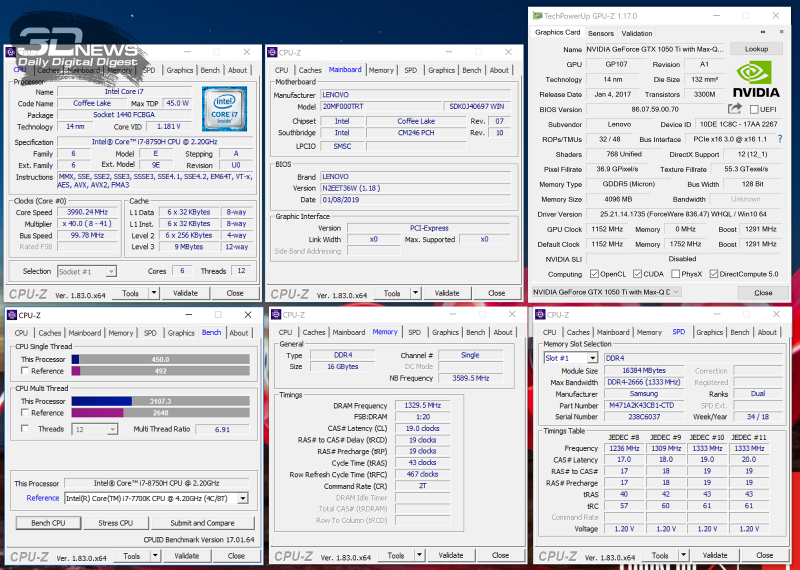Open SPD tab in Memory window
Image resolution: width=800 pixels, height=570 pixels.
[414, 332]
